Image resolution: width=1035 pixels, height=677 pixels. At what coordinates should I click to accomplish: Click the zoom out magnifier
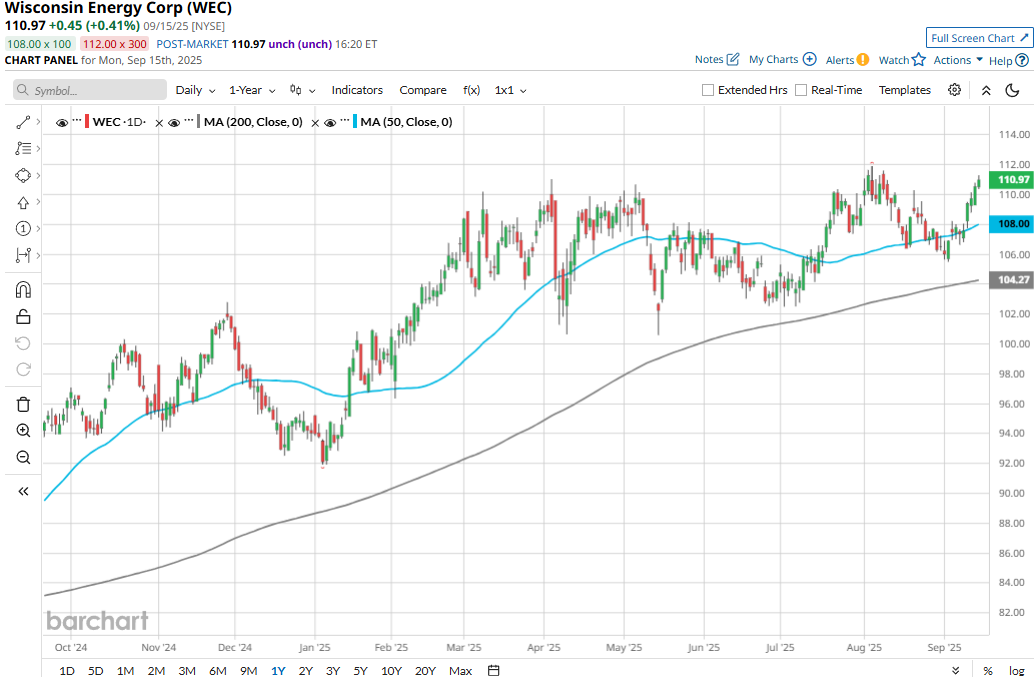23,457
